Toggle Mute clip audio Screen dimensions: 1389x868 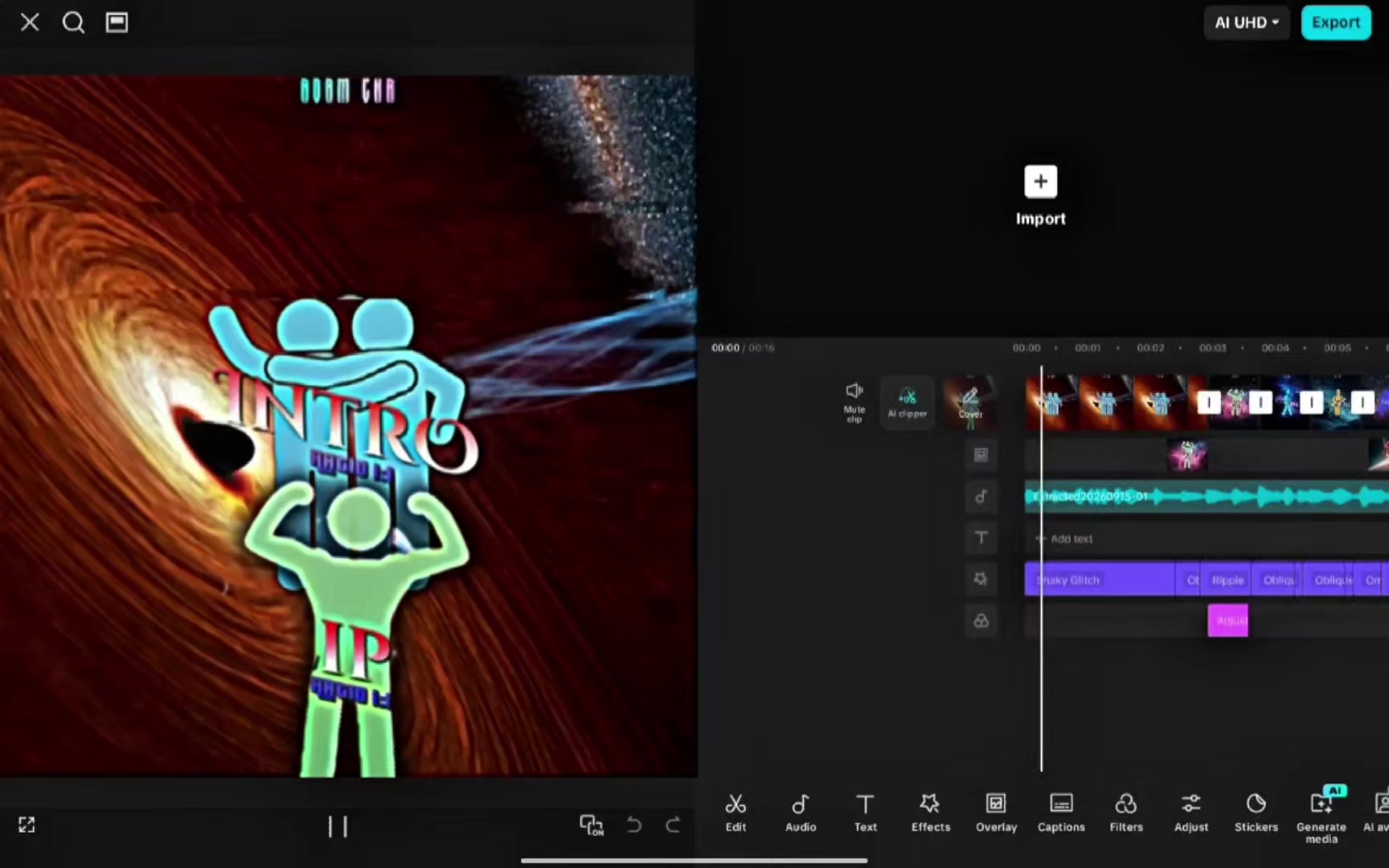854,401
